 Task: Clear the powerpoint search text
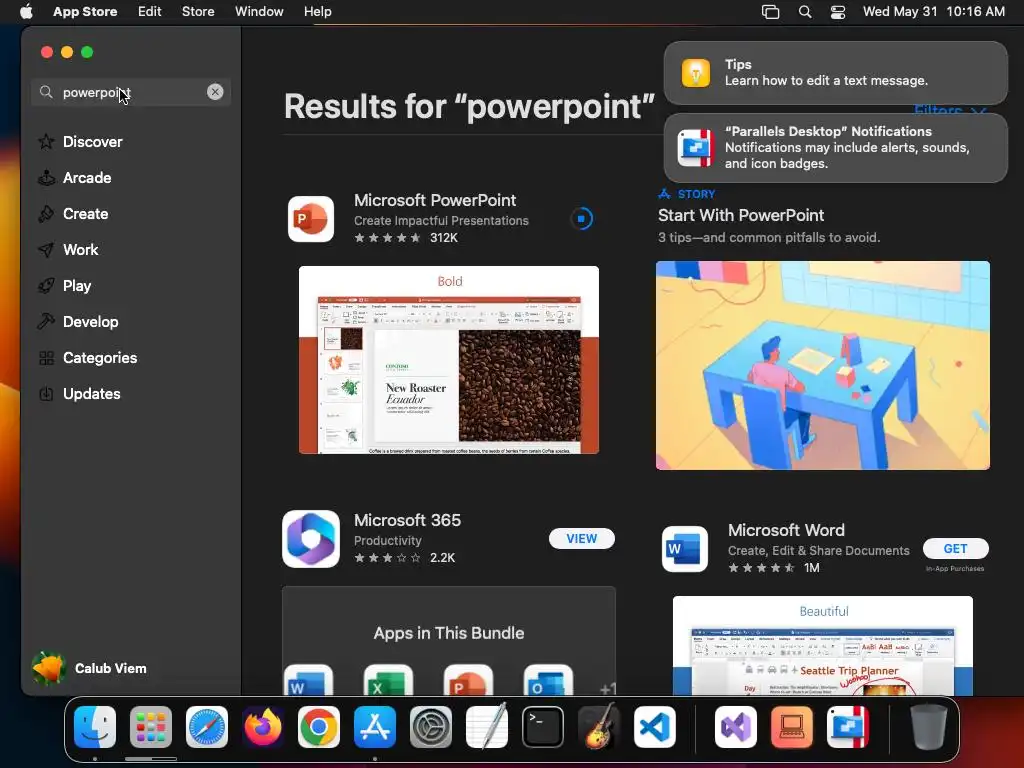click(215, 92)
